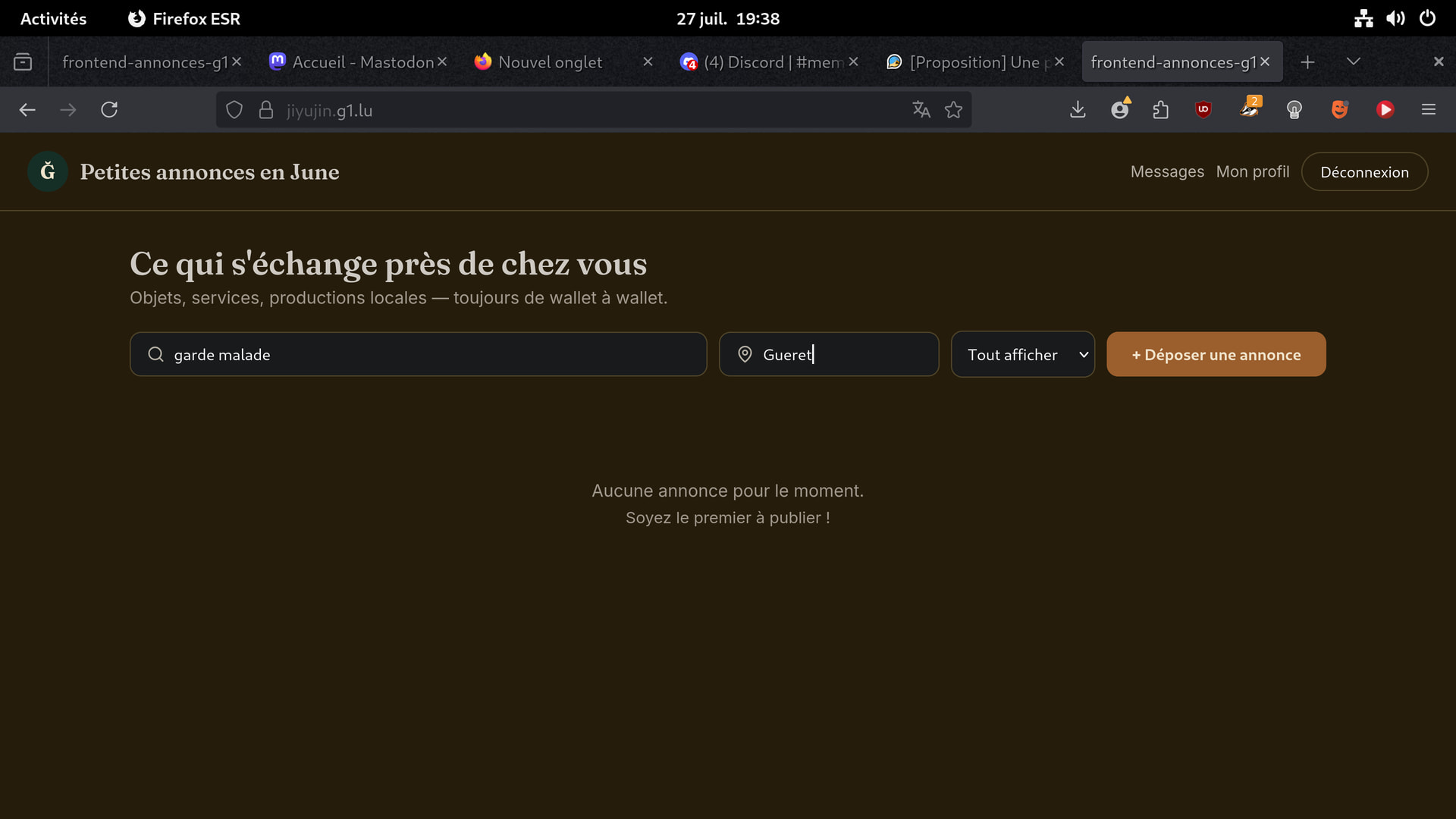The height and width of the screenshot is (819, 1456).
Task: Open the Firefox account icon
Action: [x=1120, y=110]
